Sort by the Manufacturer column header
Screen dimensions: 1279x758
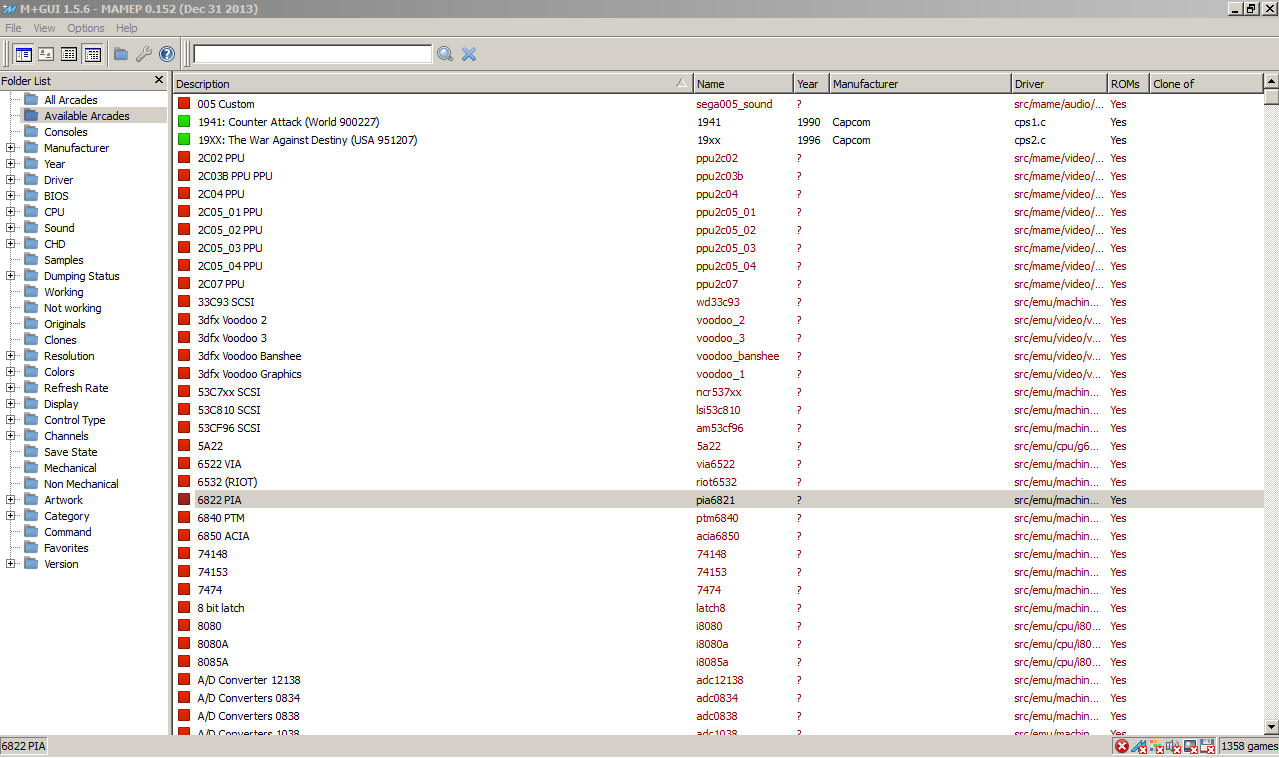pyautogui.click(x=918, y=84)
